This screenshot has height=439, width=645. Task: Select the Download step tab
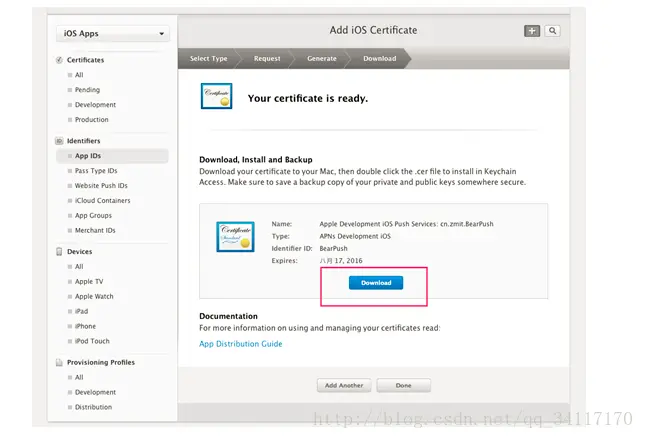pyautogui.click(x=380, y=58)
